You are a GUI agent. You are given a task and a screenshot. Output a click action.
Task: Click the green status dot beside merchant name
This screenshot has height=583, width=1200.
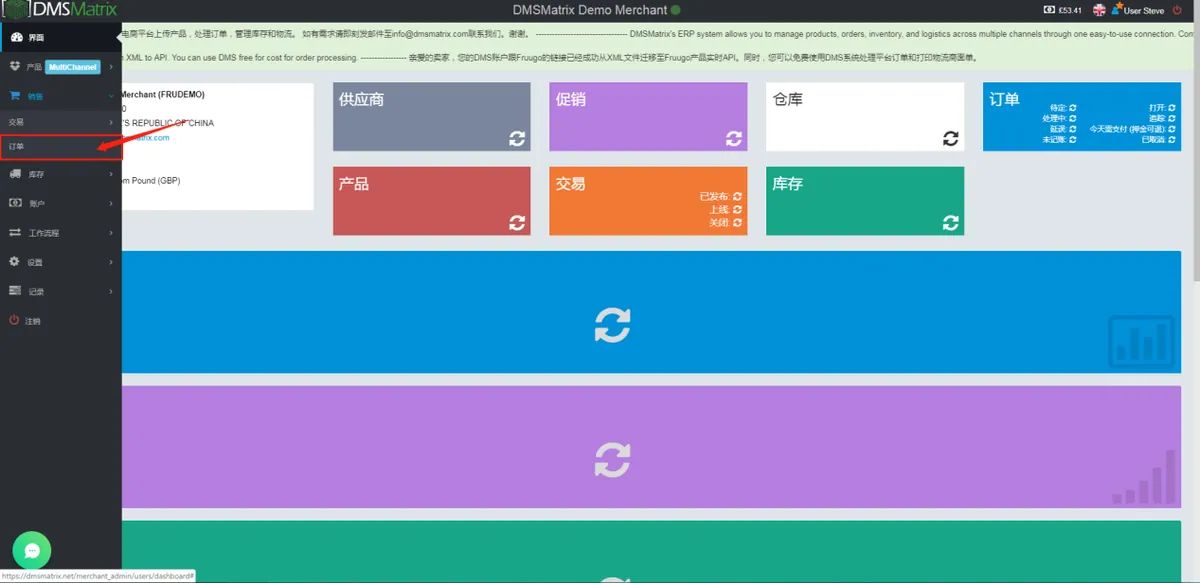pyautogui.click(x=676, y=10)
